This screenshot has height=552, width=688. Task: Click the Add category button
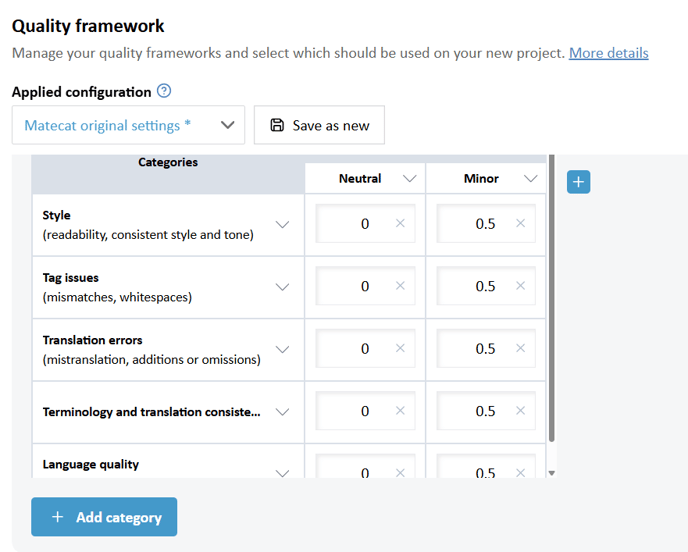tap(104, 517)
